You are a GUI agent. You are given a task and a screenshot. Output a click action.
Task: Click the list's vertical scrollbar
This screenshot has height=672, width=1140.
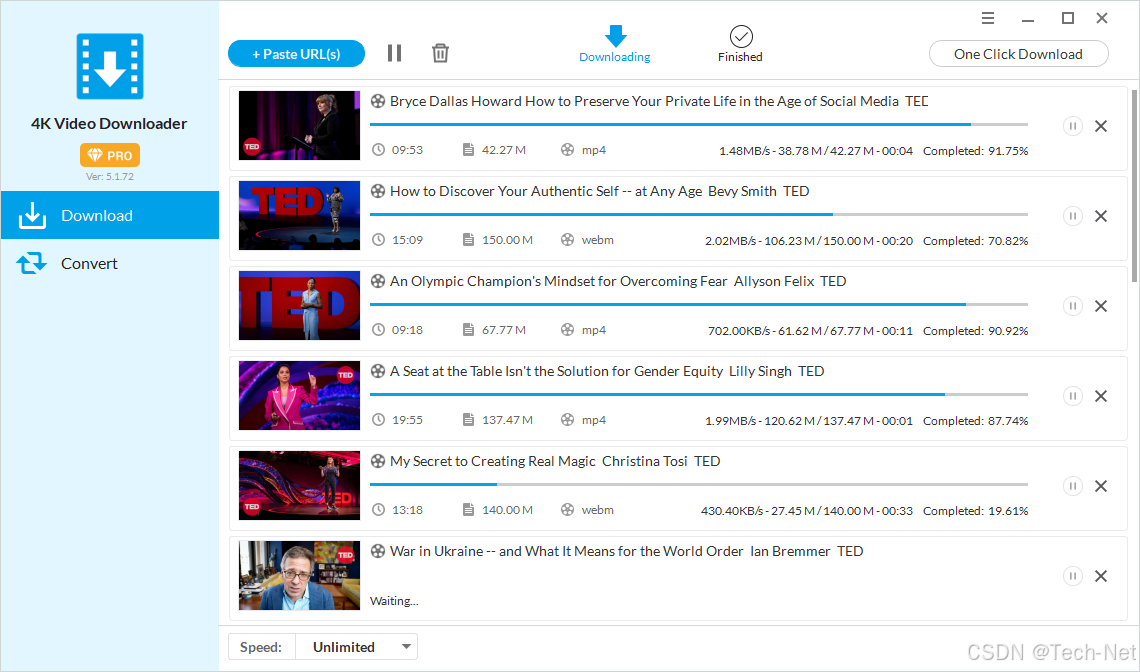tap(1134, 186)
